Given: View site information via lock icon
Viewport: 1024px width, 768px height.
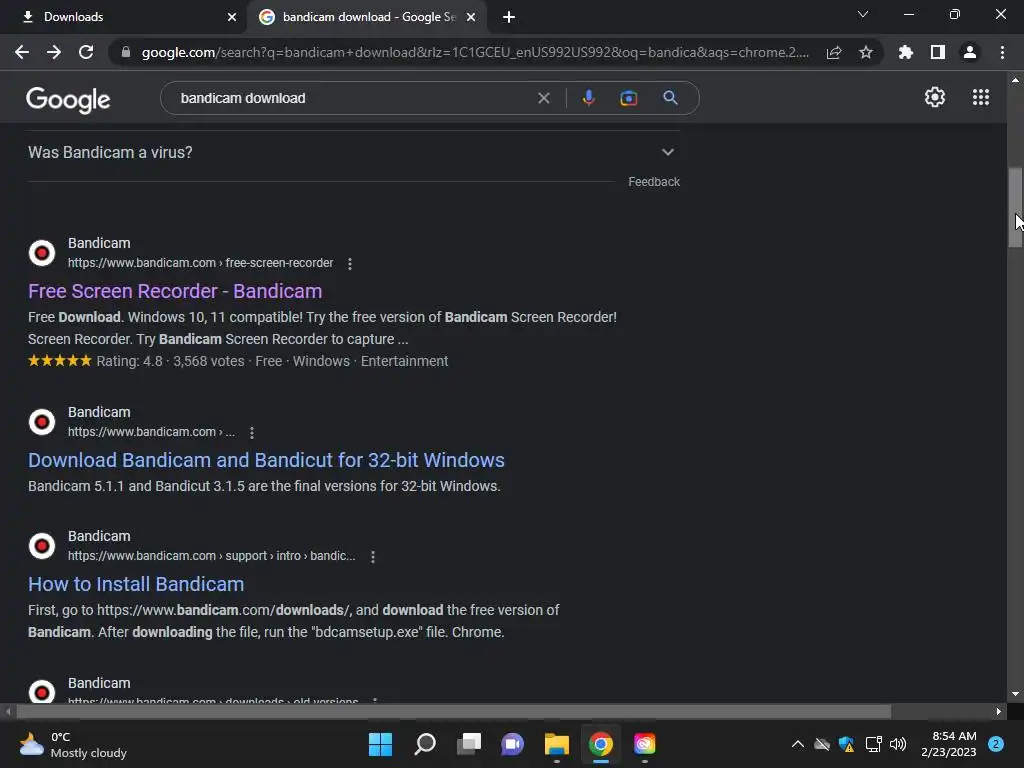Looking at the screenshot, I should coord(126,52).
